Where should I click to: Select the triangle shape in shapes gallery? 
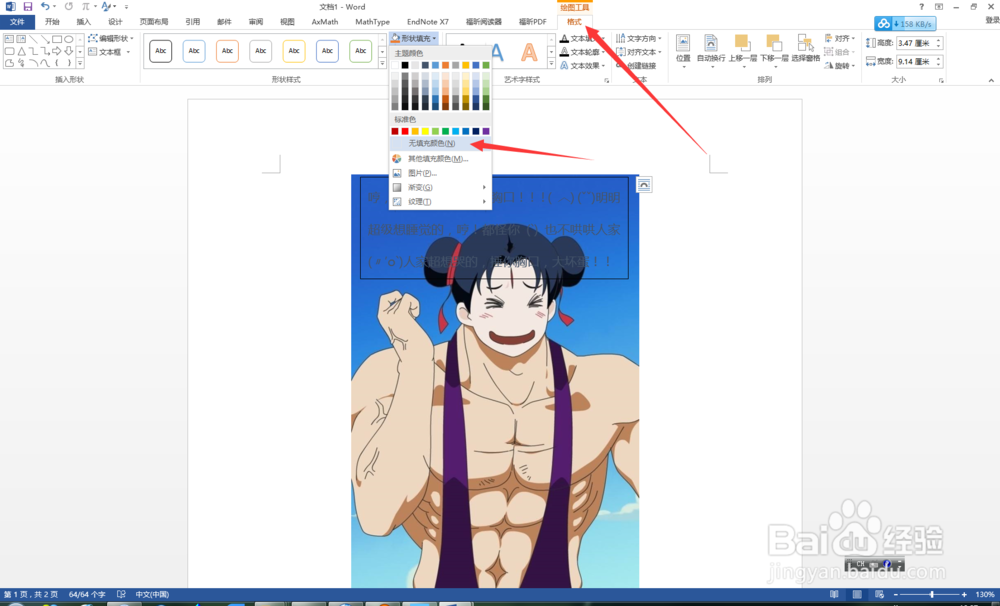tap(21, 51)
